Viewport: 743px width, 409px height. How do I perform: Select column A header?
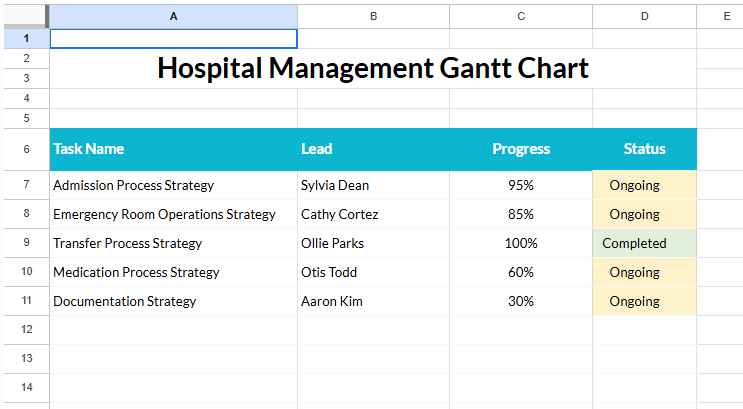[173, 16]
